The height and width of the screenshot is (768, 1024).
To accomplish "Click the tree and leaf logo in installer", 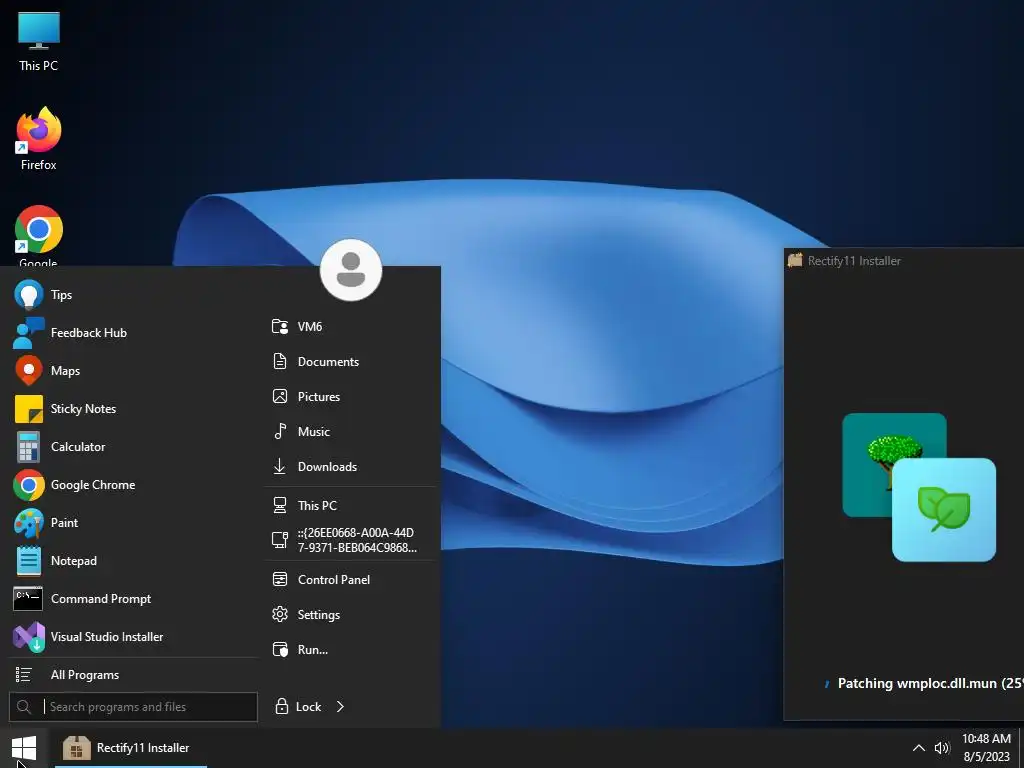I will pos(919,487).
